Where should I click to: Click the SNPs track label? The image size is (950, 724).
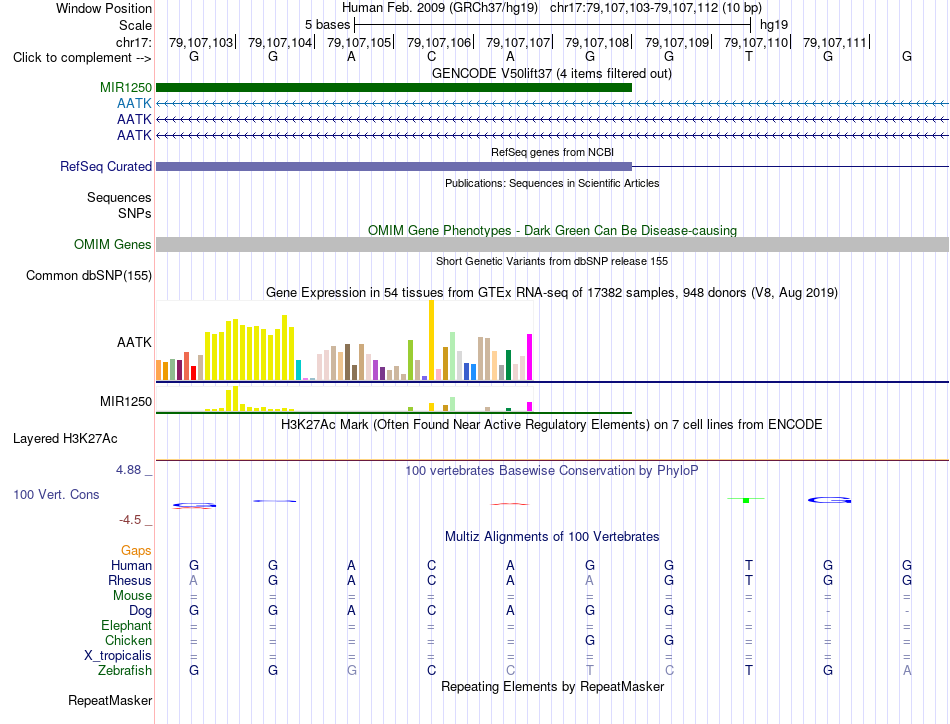pyautogui.click(x=135, y=213)
